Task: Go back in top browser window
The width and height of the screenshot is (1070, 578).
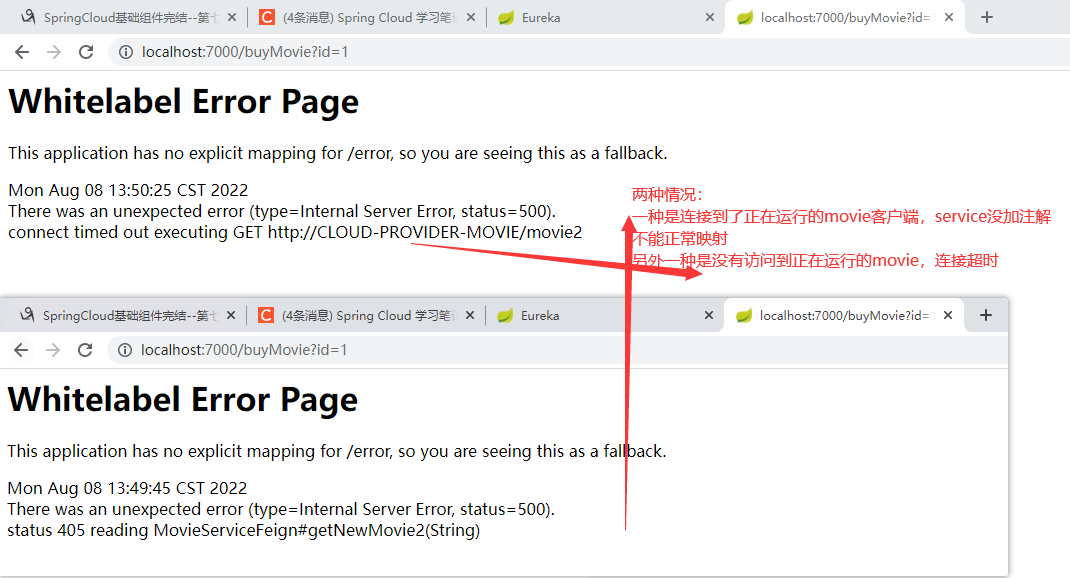Action: click(22, 52)
